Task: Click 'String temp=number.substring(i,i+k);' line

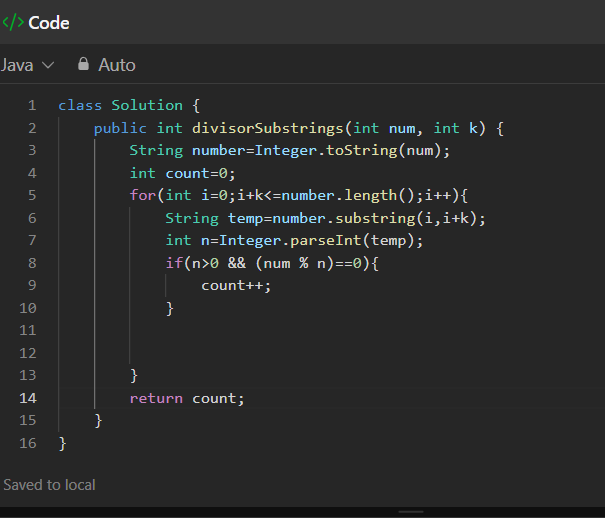Action: [x=325, y=218]
